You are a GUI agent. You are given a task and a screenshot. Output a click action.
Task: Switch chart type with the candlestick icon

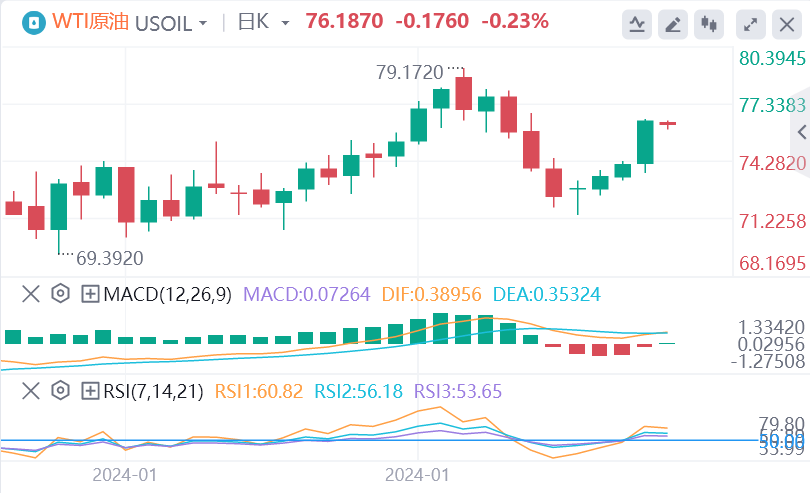click(709, 24)
